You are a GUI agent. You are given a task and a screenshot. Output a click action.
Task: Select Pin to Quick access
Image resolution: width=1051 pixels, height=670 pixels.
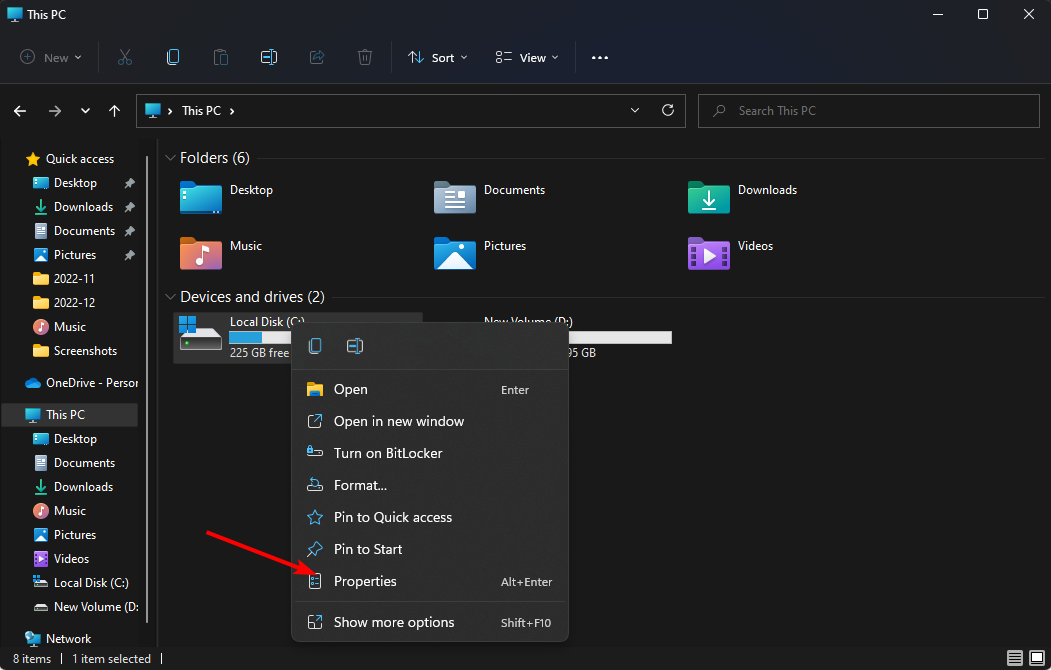pyautogui.click(x=430, y=517)
